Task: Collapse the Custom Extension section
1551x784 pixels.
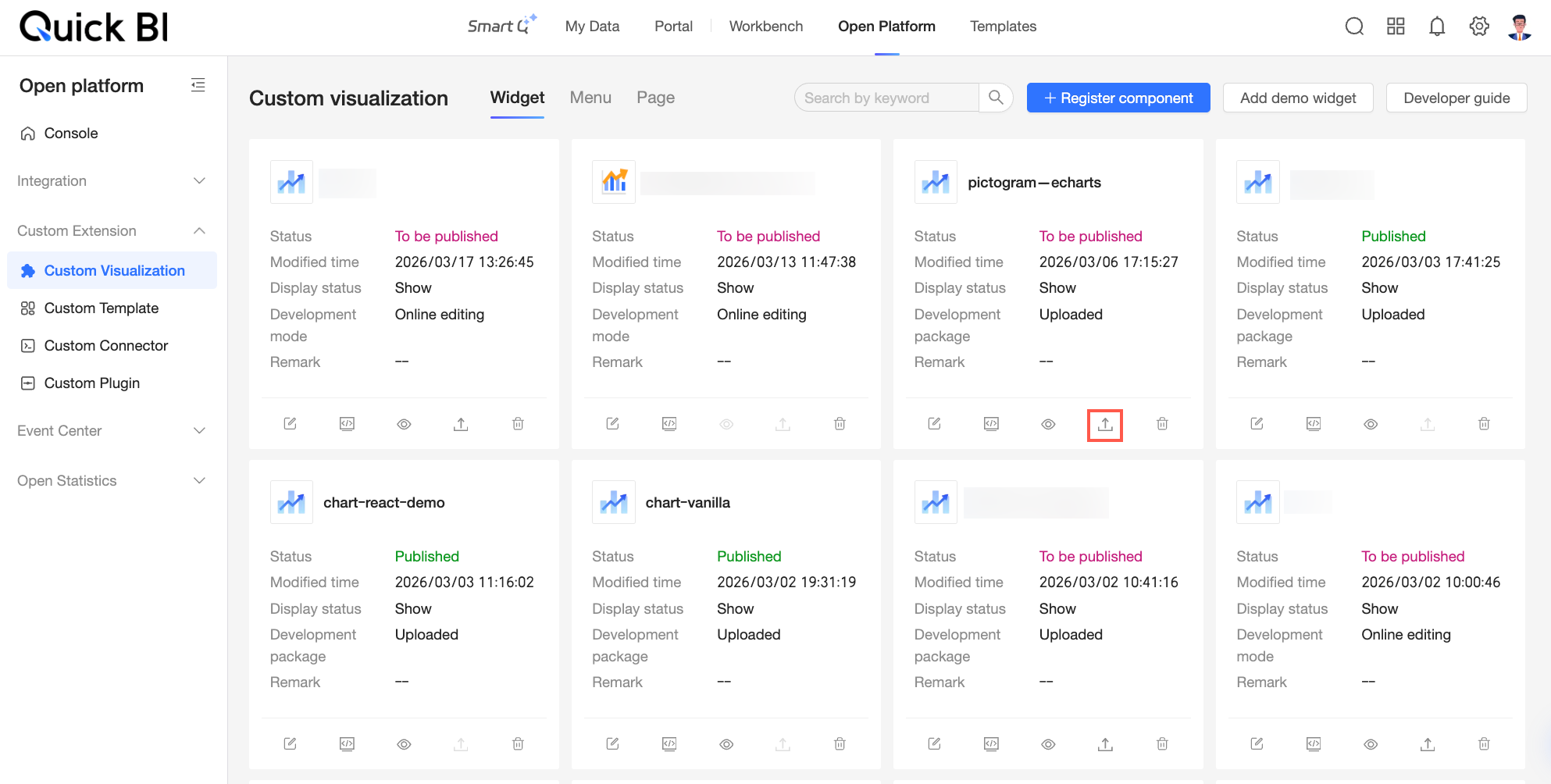Action: pos(112,231)
